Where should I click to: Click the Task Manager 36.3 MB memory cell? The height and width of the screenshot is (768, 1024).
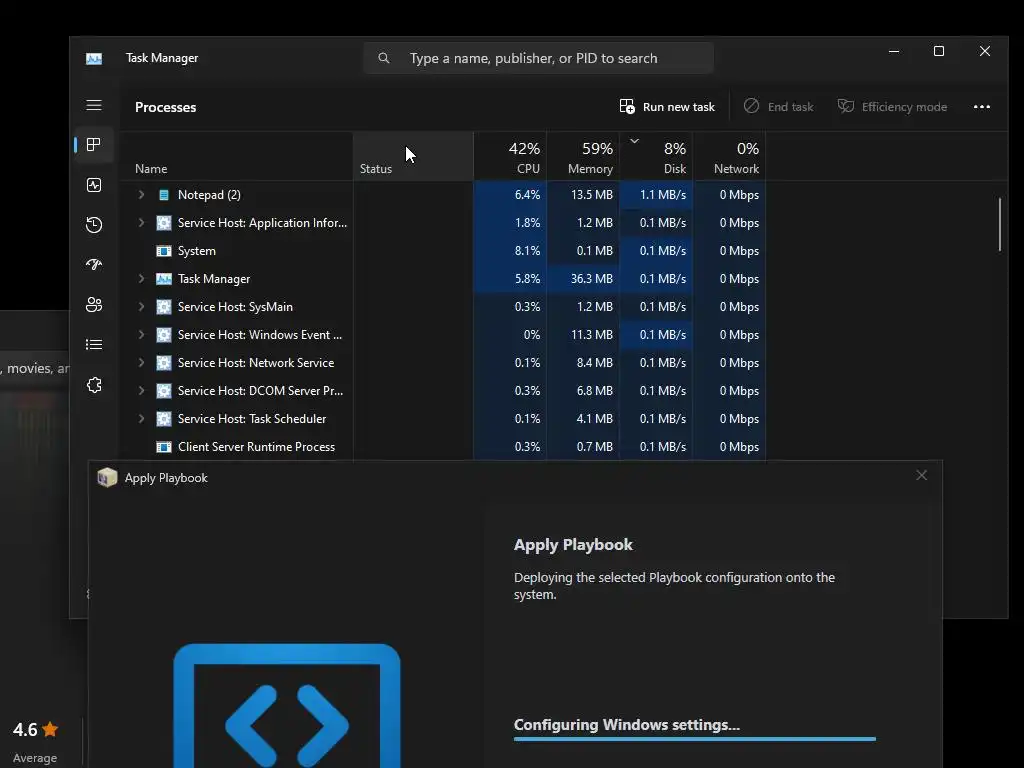583,279
